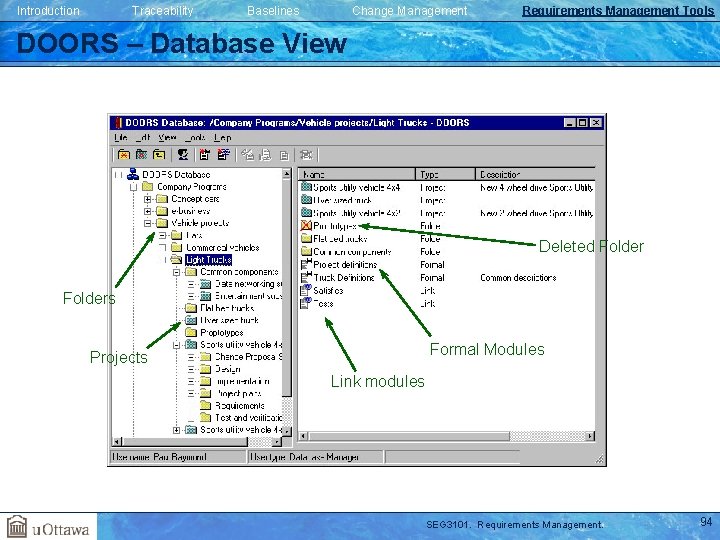Click the Flat bed trucks folder icon in list
The image size is (720, 540).
pyautogui.click(x=306, y=238)
